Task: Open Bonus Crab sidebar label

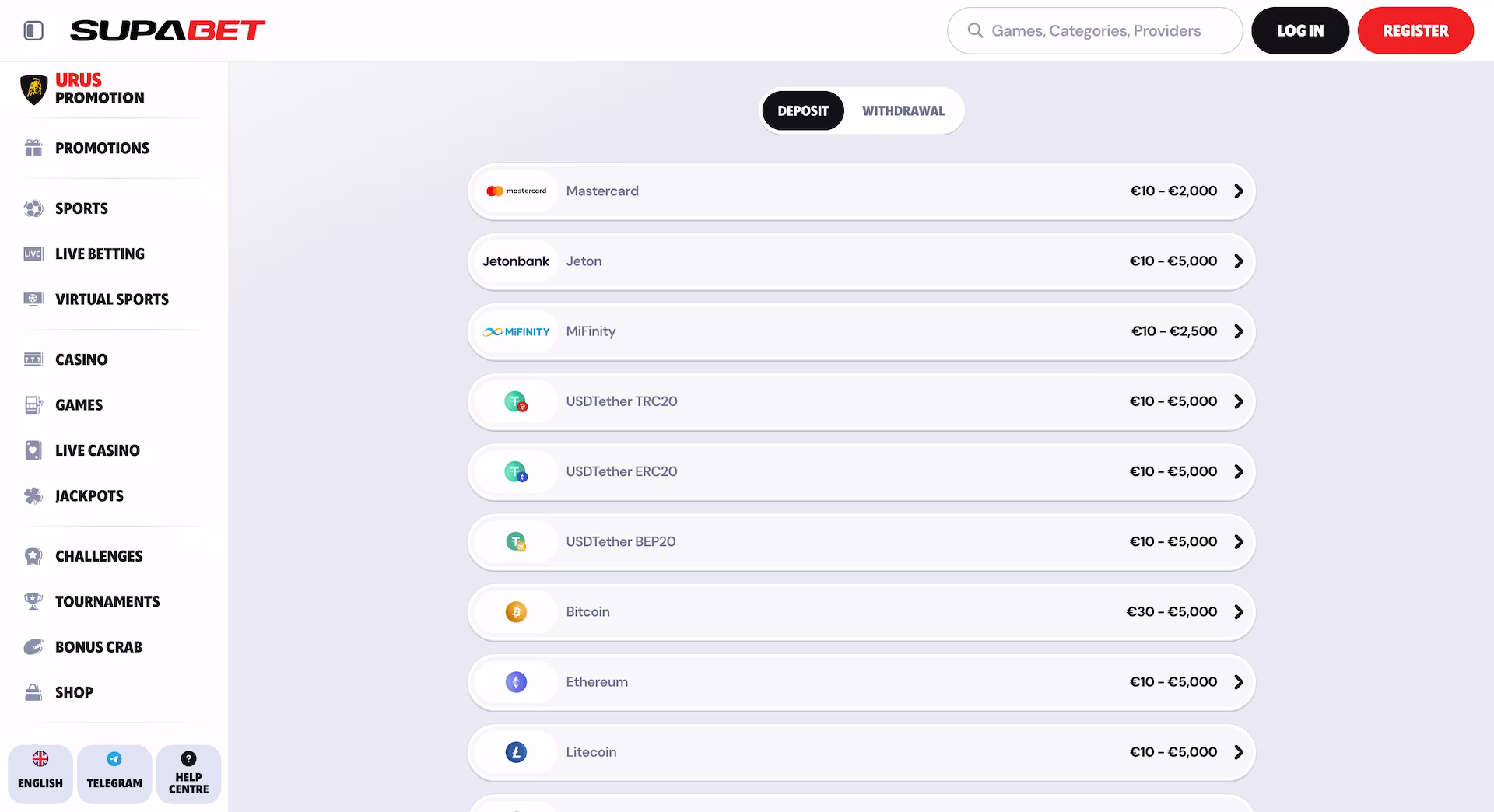Action: pyautogui.click(x=99, y=646)
